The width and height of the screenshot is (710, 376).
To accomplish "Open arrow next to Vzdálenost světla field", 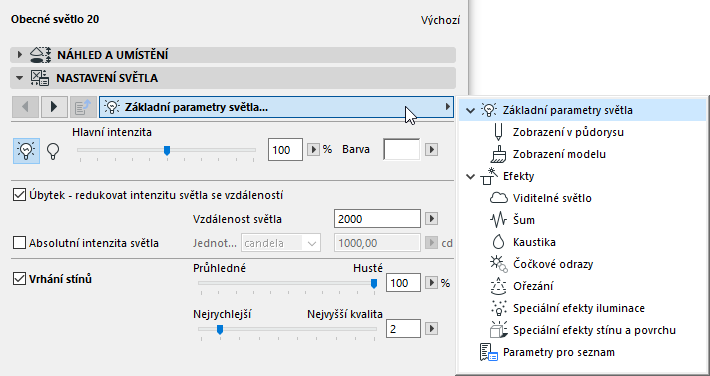I will 432,219.
